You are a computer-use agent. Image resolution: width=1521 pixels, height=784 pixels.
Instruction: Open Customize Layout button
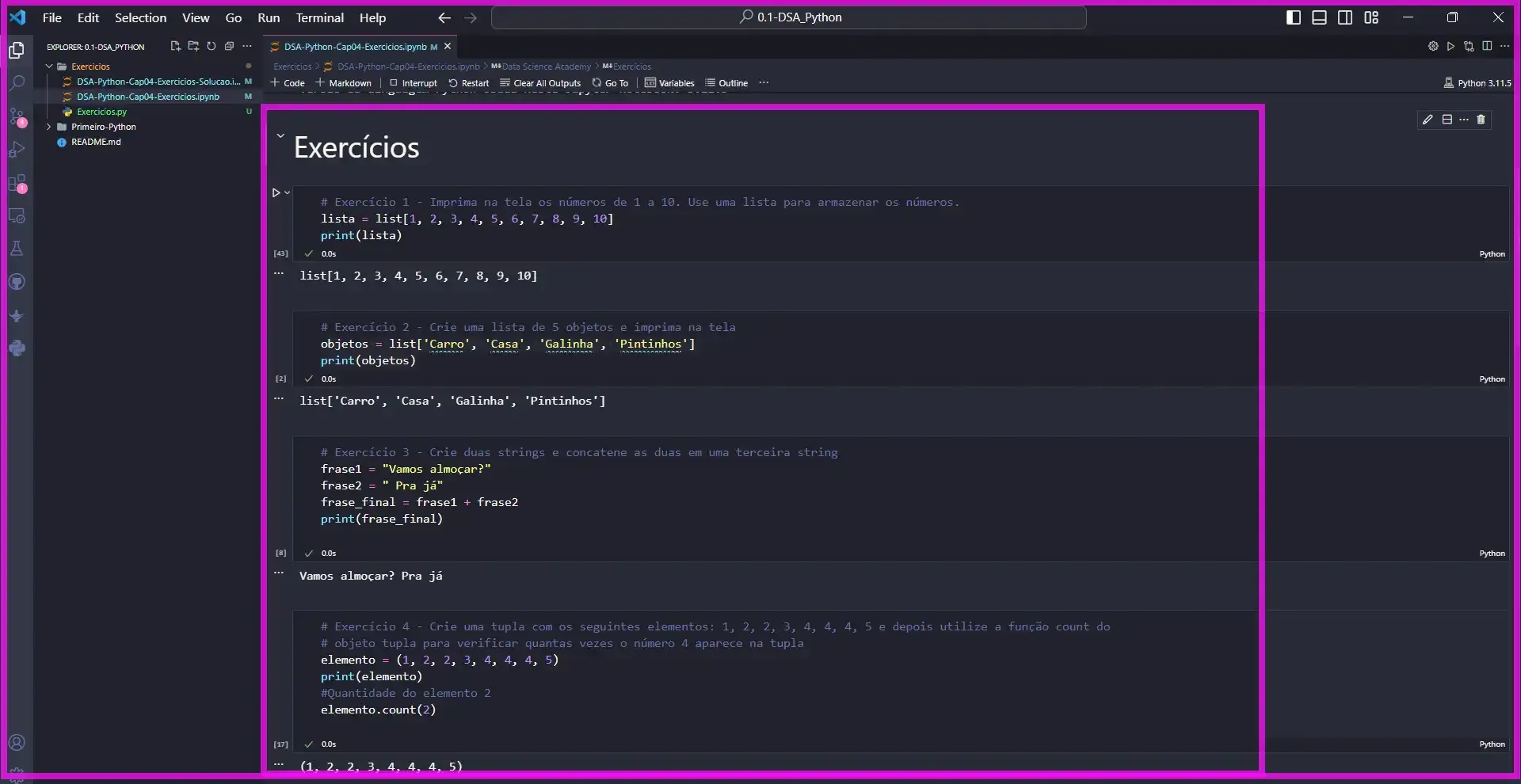[x=1371, y=17]
